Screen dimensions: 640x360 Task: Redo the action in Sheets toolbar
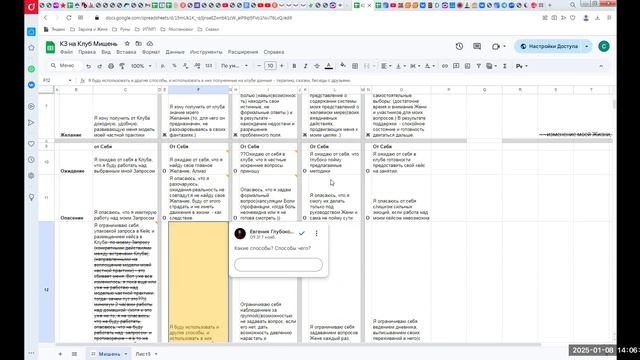click(100, 66)
